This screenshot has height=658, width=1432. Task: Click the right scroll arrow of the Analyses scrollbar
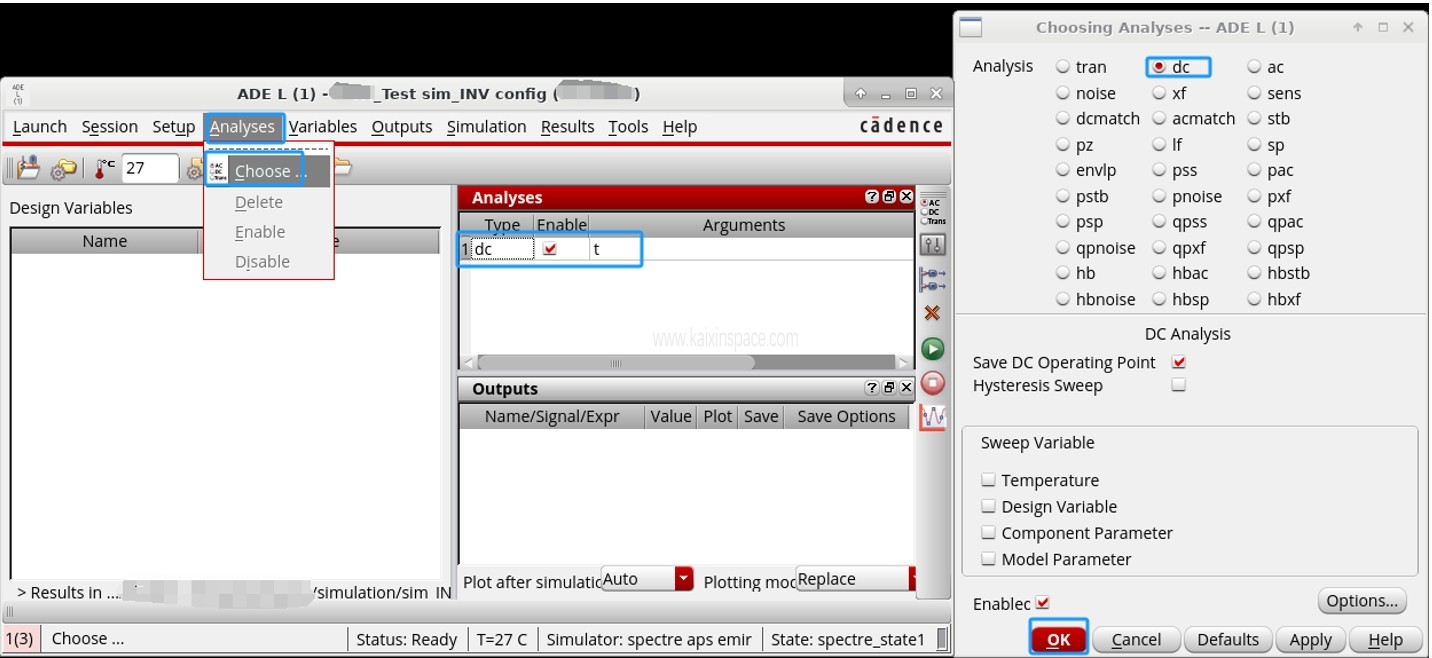tap(904, 363)
